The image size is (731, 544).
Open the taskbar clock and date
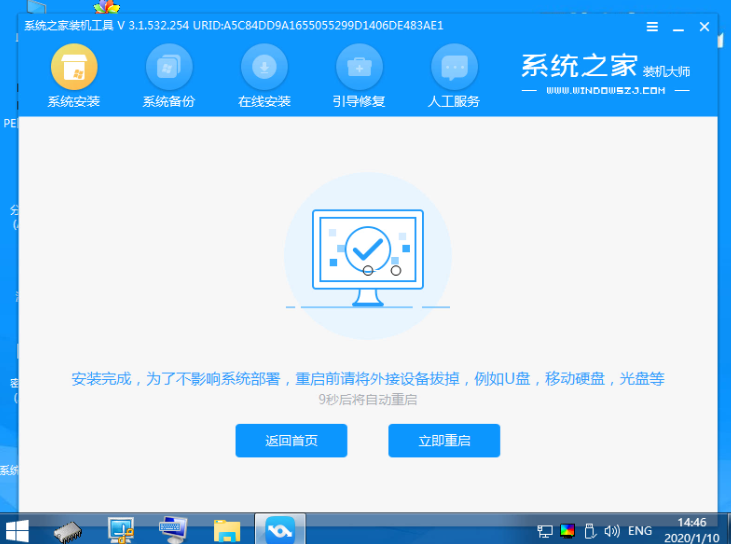point(692,529)
